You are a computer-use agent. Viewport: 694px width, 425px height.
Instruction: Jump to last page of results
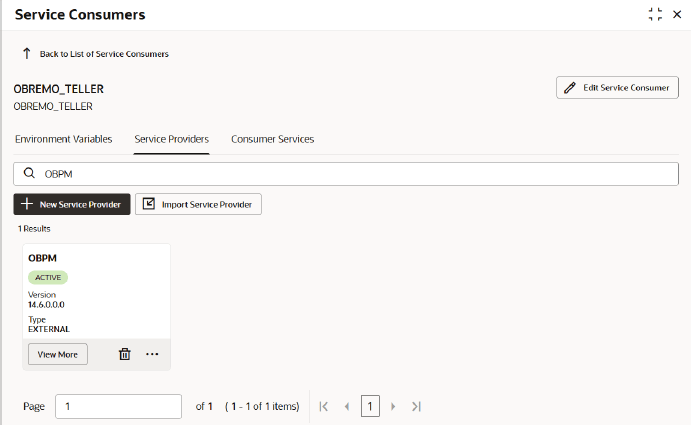(416, 406)
